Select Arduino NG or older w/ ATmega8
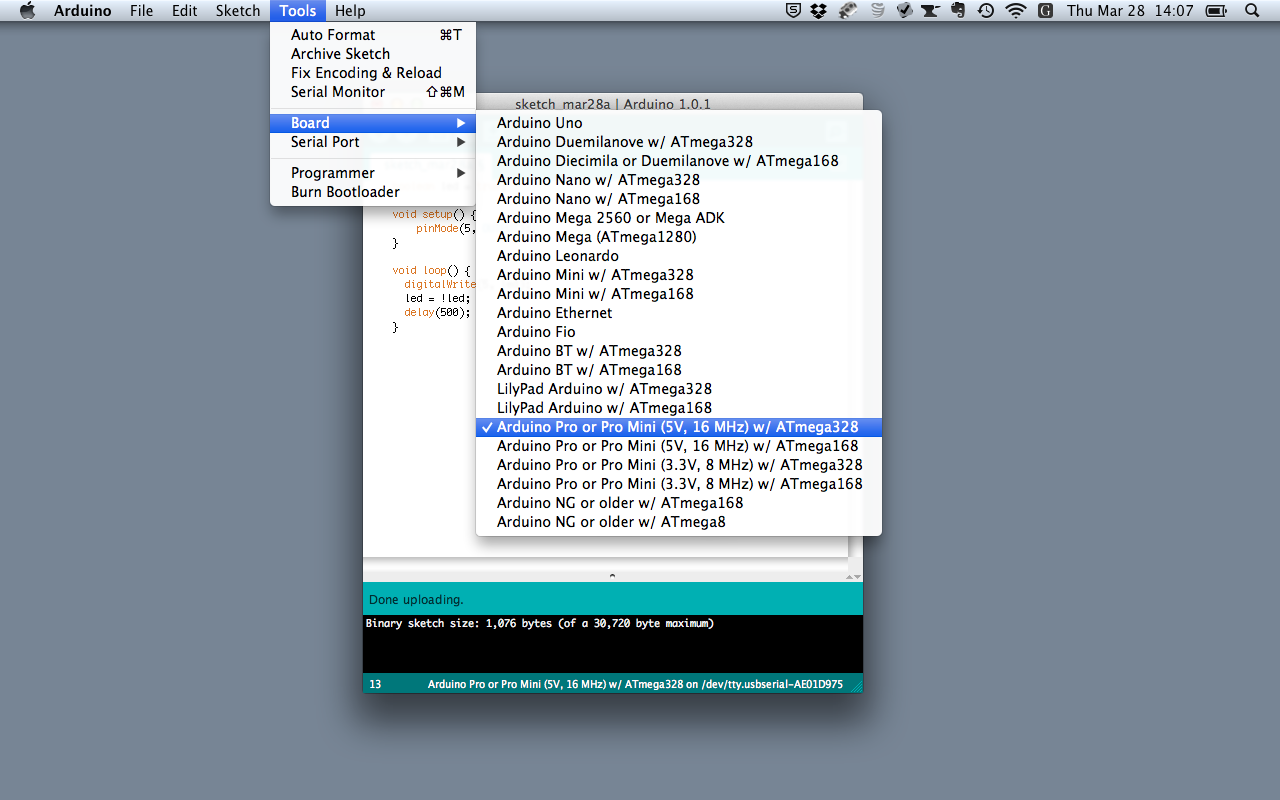 click(679, 522)
